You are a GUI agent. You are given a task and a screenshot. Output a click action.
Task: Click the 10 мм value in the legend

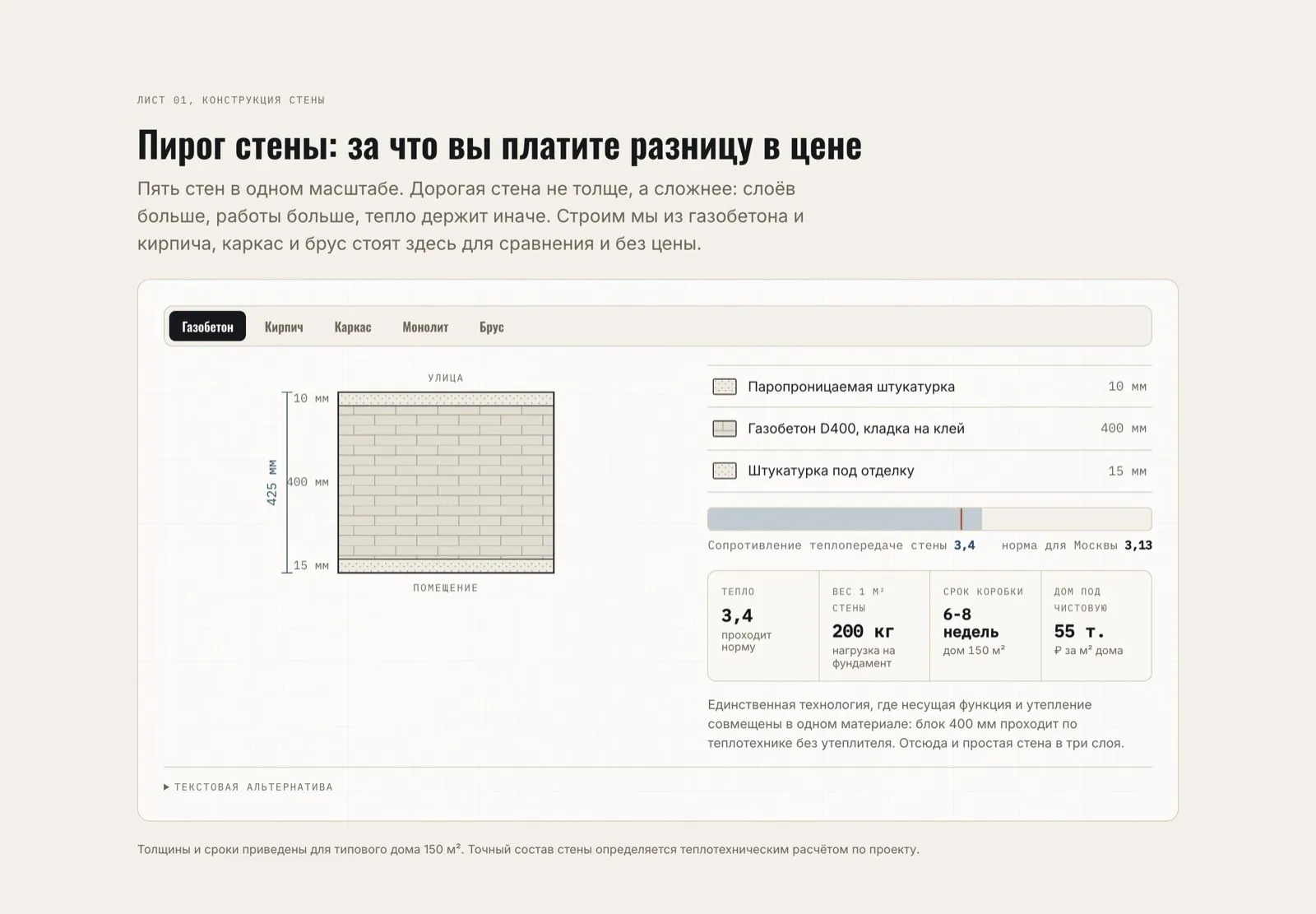click(1127, 387)
